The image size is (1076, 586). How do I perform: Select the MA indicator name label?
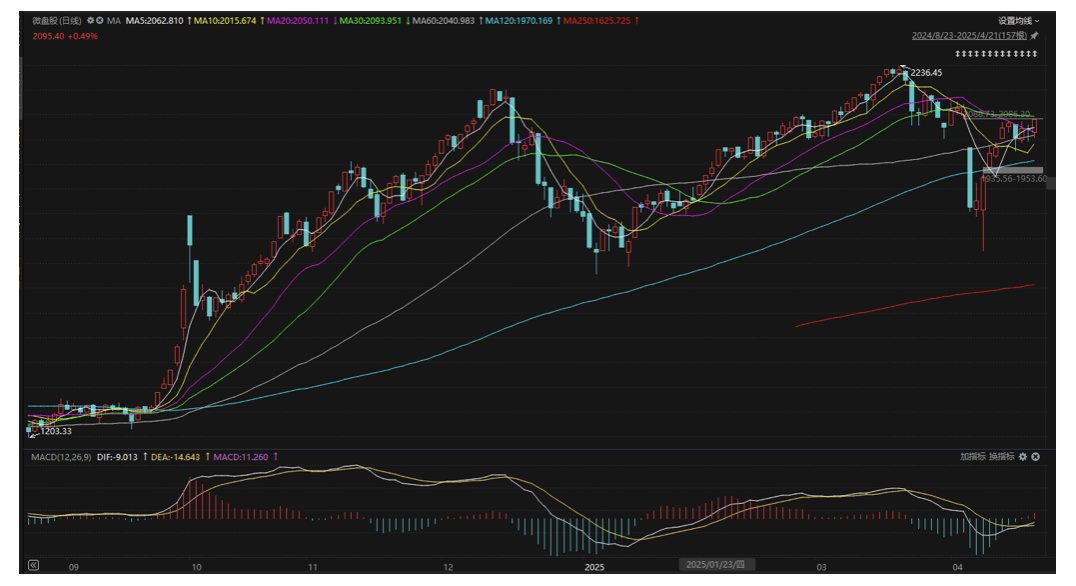[x=114, y=20]
